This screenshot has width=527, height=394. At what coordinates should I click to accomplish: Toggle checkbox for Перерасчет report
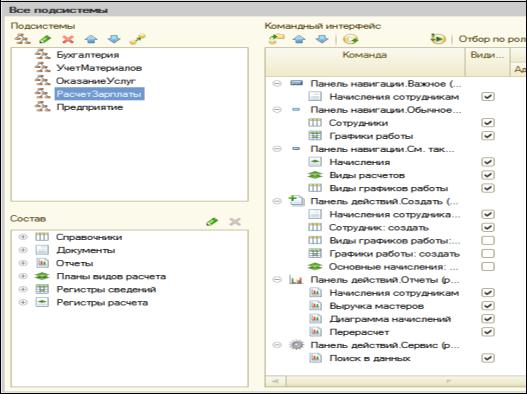click(x=488, y=332)
